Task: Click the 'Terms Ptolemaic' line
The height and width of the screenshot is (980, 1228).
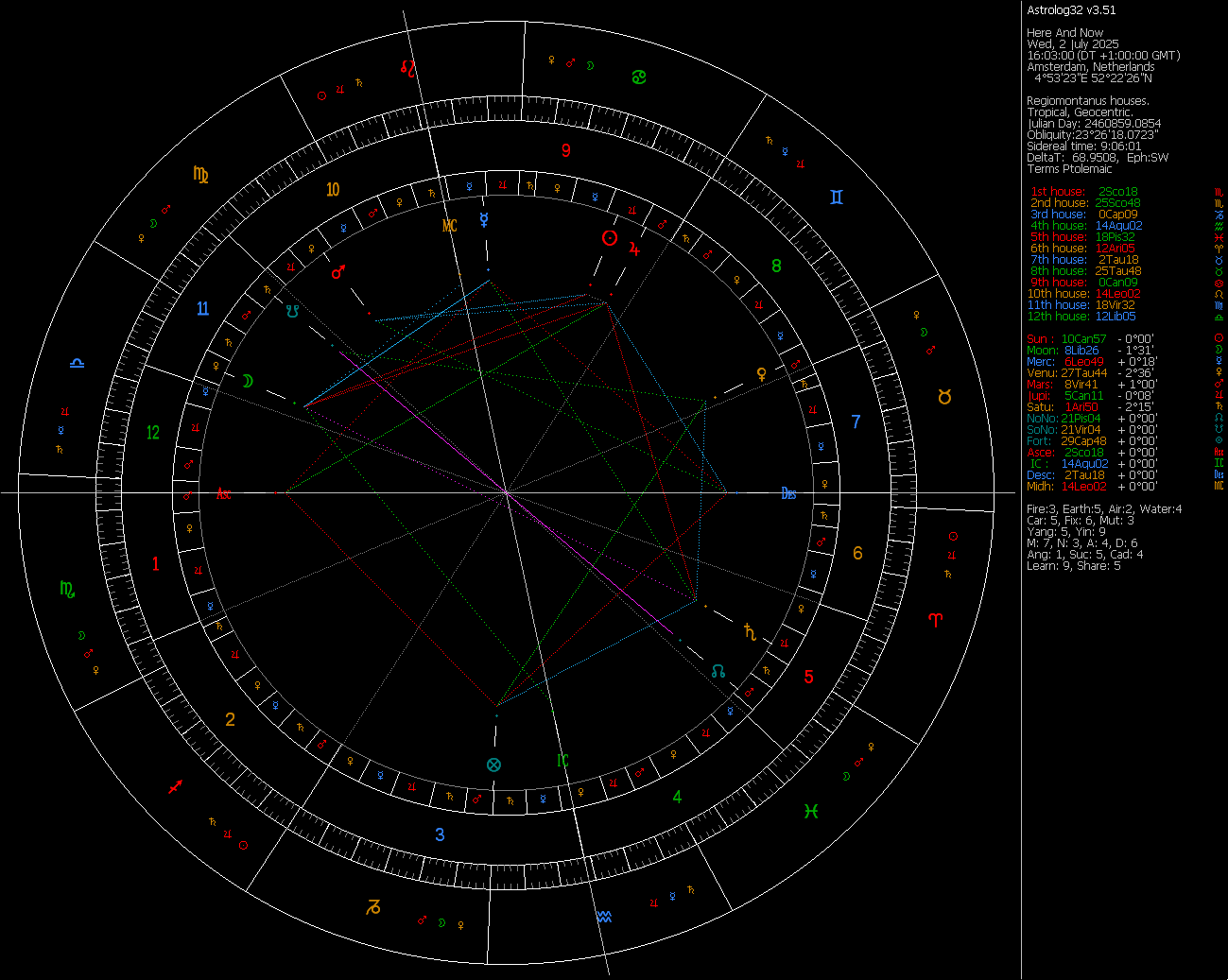Action: click(1069, 169)
